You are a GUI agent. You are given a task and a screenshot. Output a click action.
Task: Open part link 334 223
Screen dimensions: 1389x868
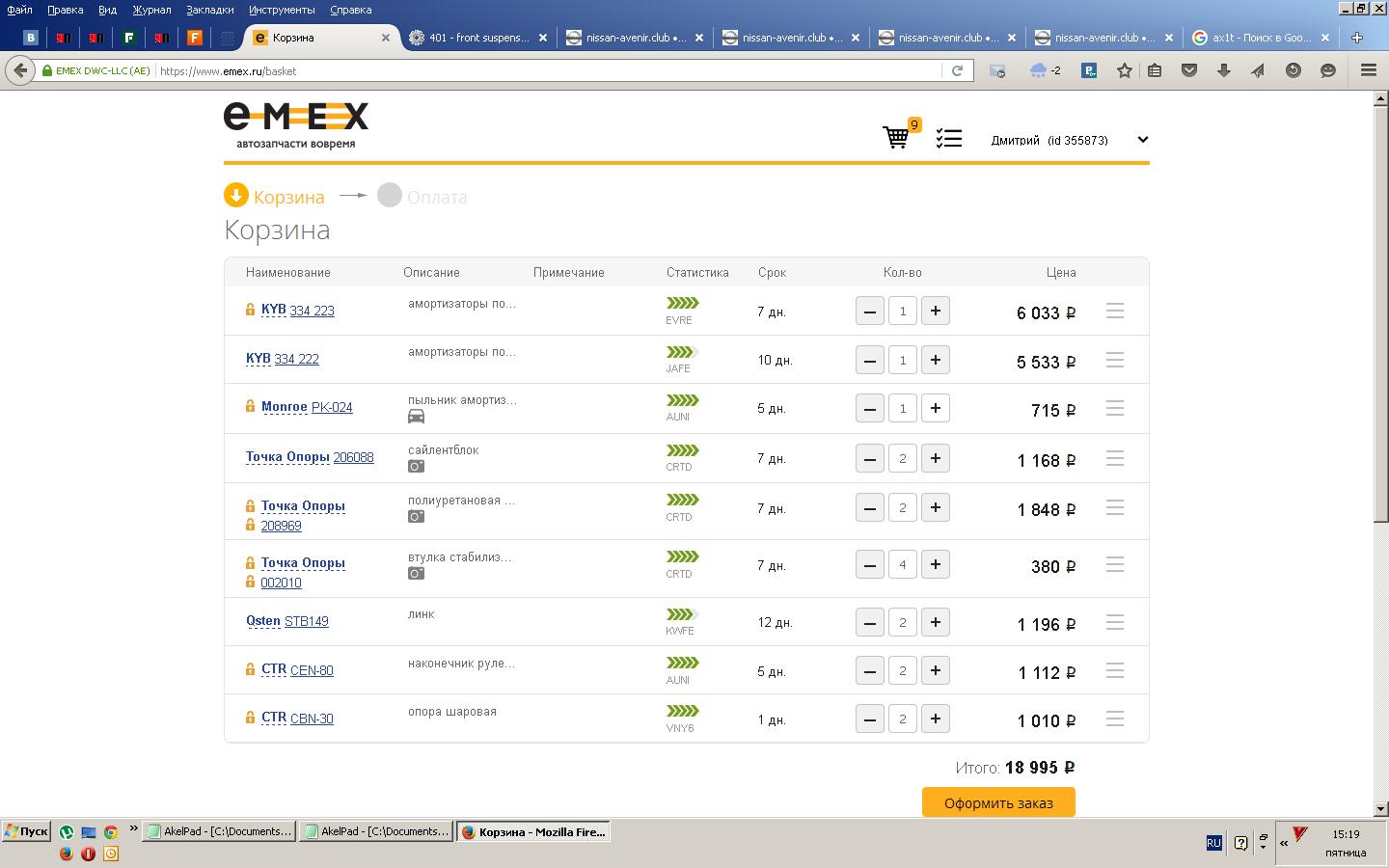(313, 311)
